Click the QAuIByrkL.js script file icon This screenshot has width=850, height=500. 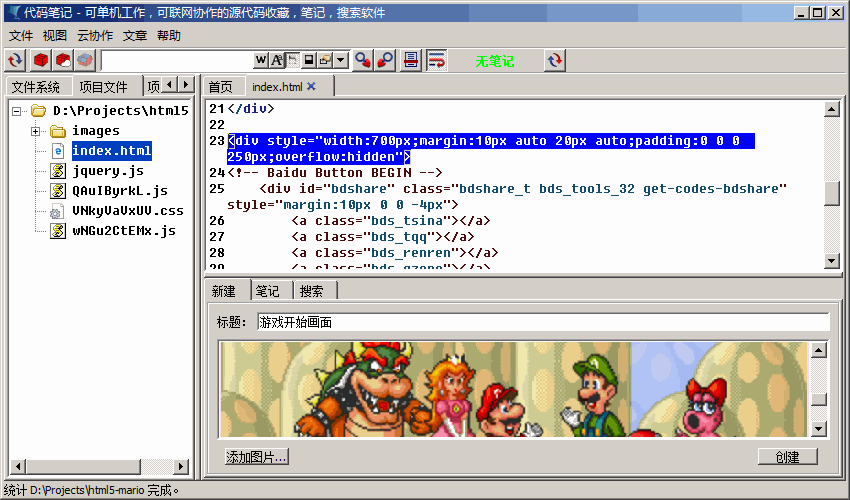(58, 191)
